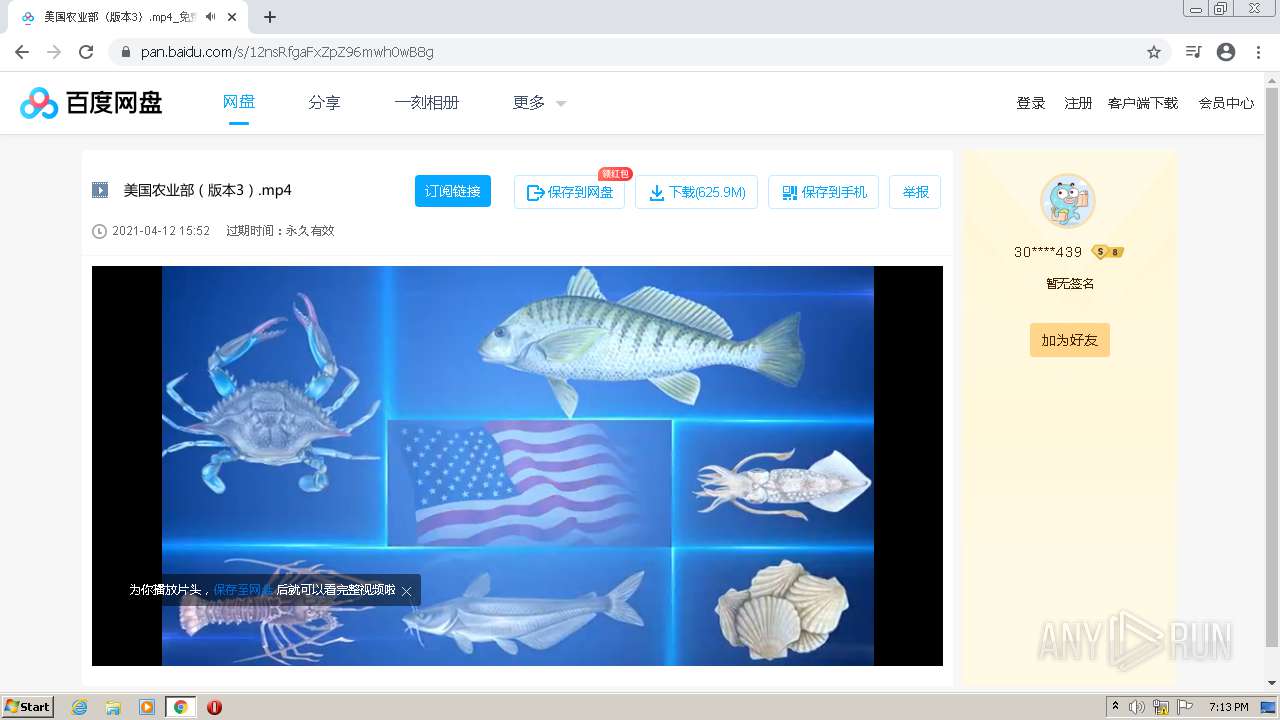Open 客户端下载 link
The height and width of the screenshot is (720, 1280).
click(x=1143, y=103)
